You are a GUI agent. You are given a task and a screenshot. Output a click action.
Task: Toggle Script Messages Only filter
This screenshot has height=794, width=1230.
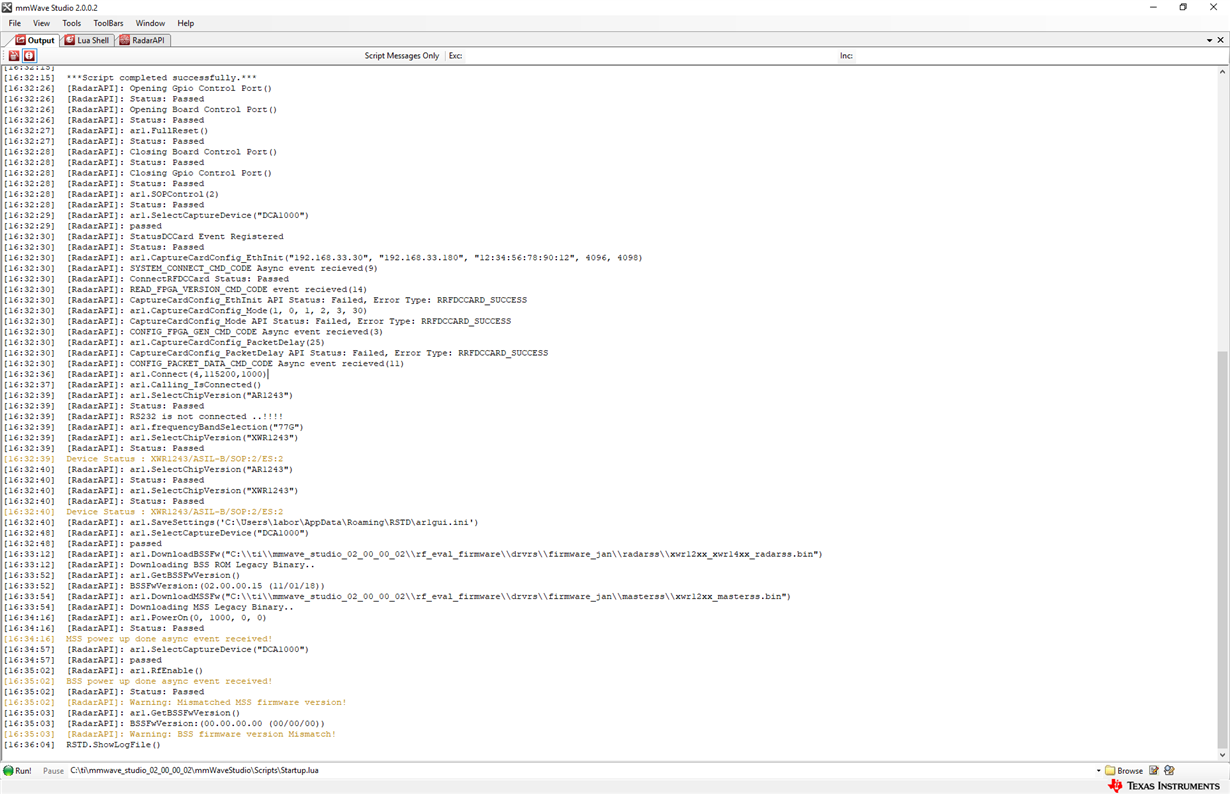[402, 56]
